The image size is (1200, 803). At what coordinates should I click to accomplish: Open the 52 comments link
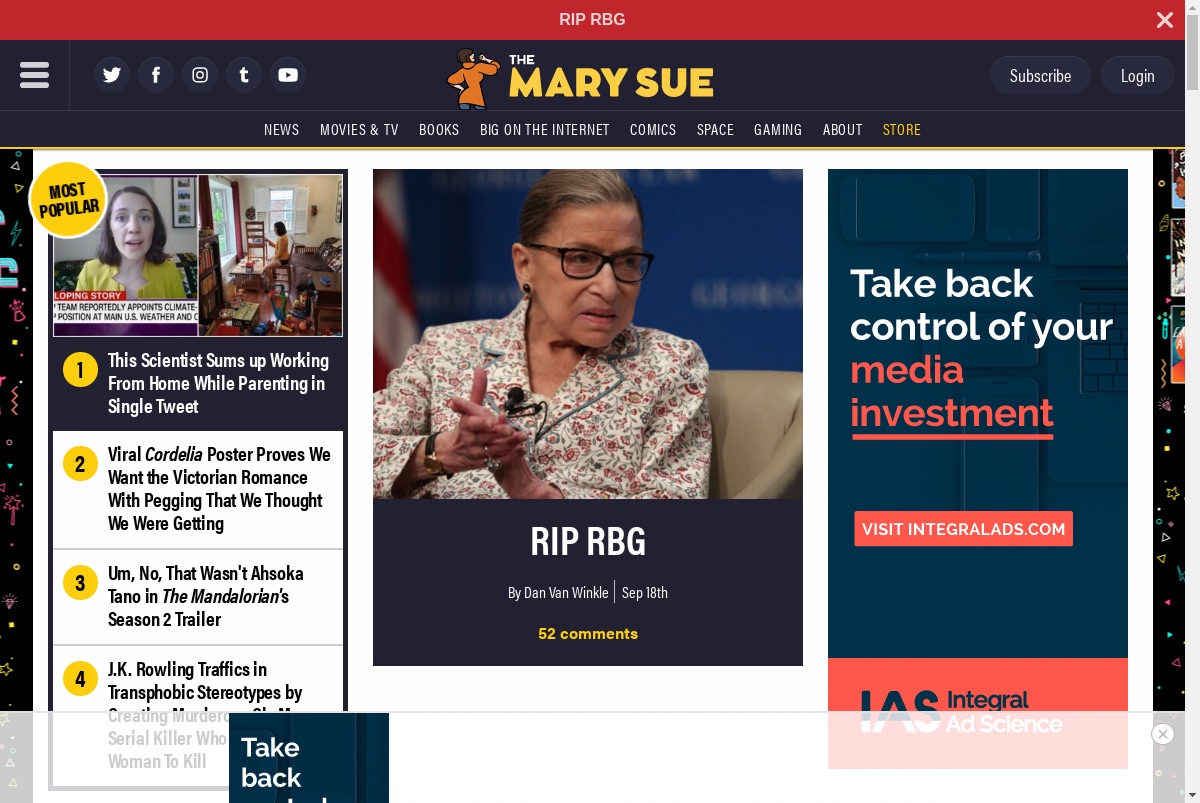click(588, 633)
